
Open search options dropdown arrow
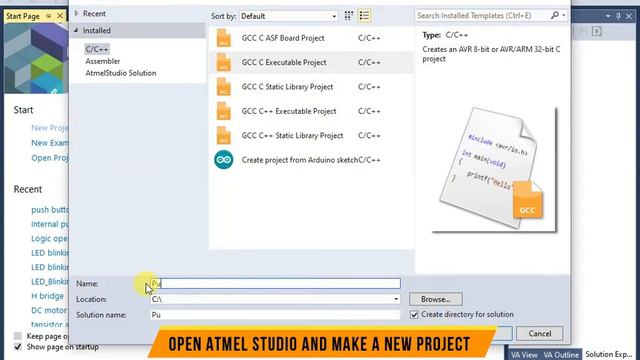coord(564,16)
